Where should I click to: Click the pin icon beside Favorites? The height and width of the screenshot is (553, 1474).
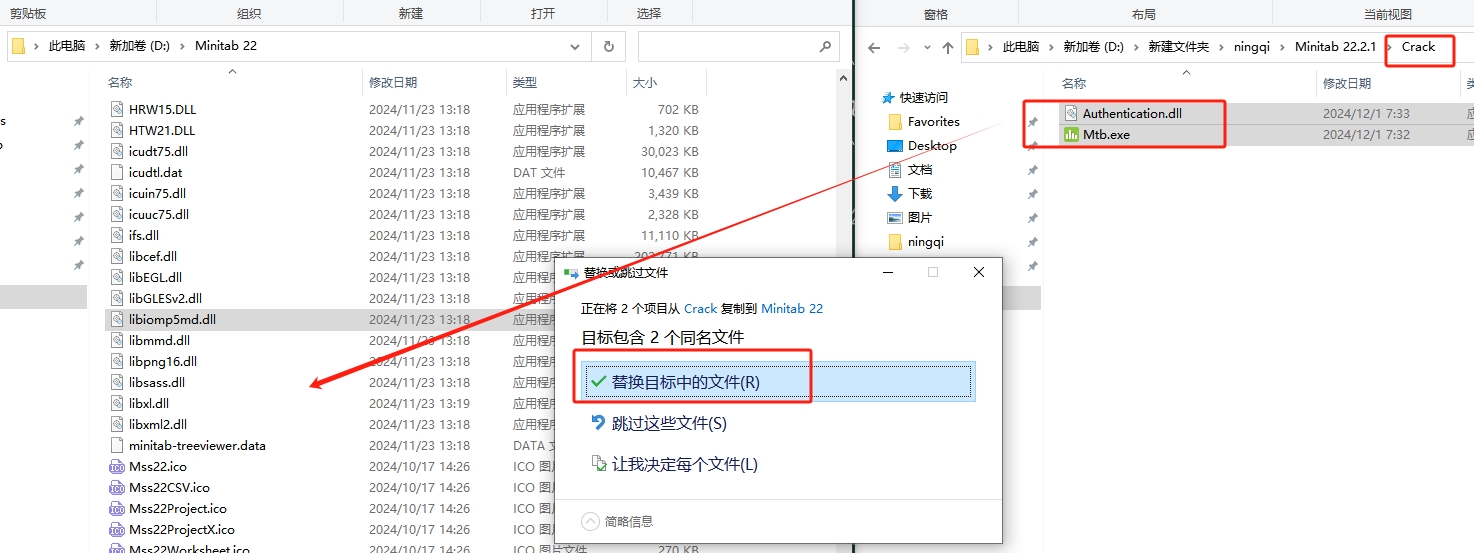(1032, 122)
